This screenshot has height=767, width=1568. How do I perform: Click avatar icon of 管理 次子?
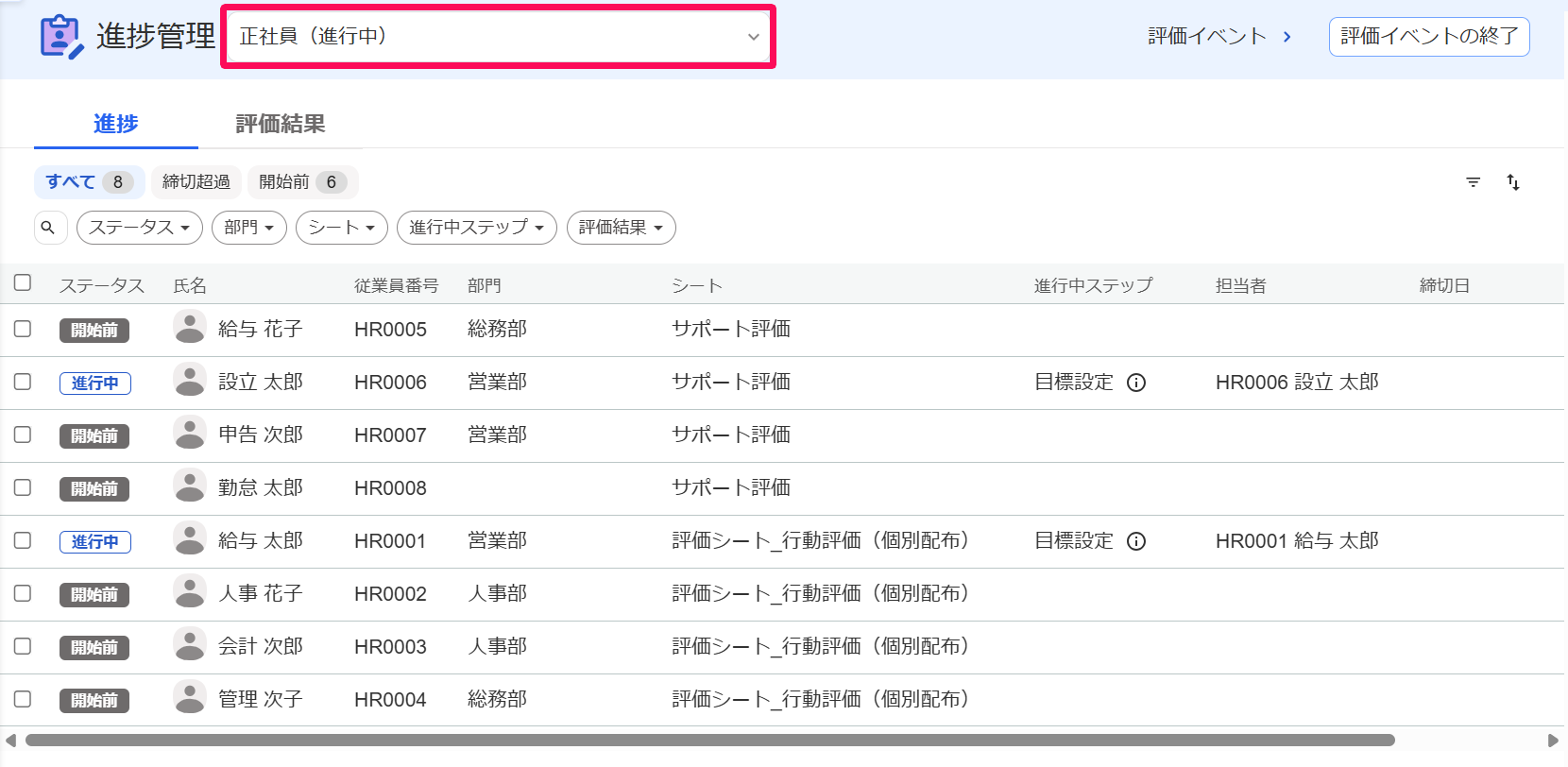coord(190,698)
